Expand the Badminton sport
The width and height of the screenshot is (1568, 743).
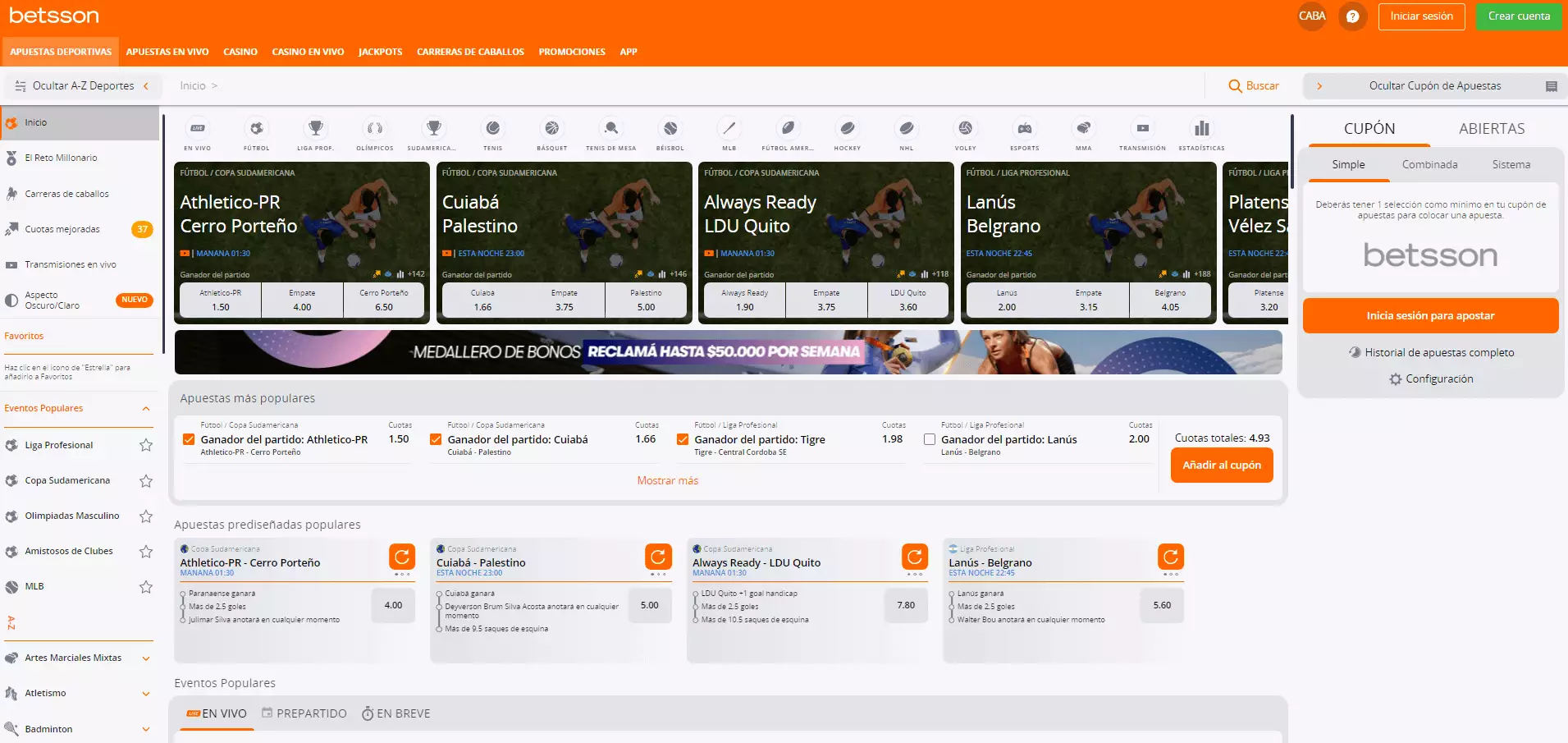pyautogui.click(x=146, y=729)
